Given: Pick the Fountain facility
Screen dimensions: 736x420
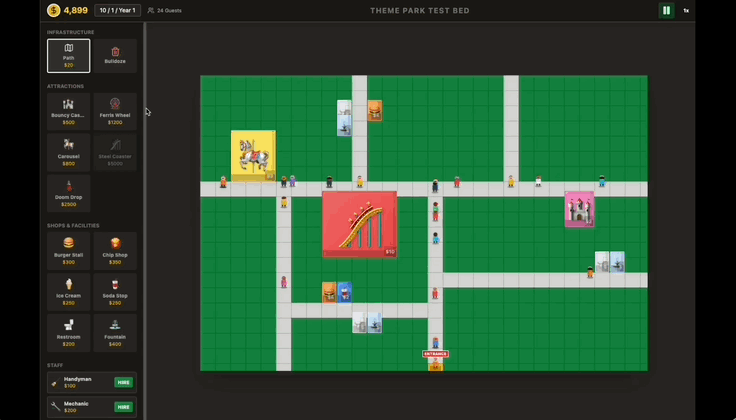Looking at the screenshot, I should pos(115,332).
